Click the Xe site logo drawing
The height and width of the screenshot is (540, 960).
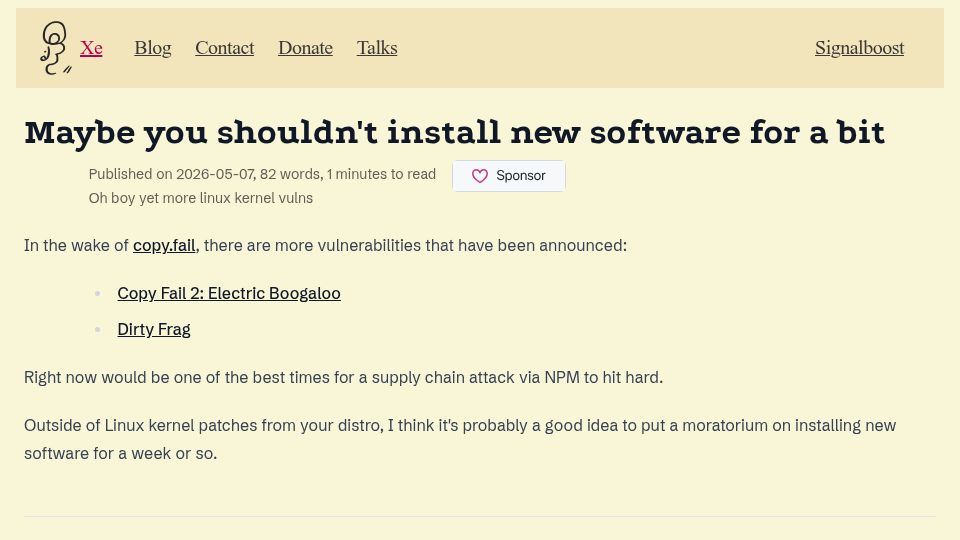point(56,48)
